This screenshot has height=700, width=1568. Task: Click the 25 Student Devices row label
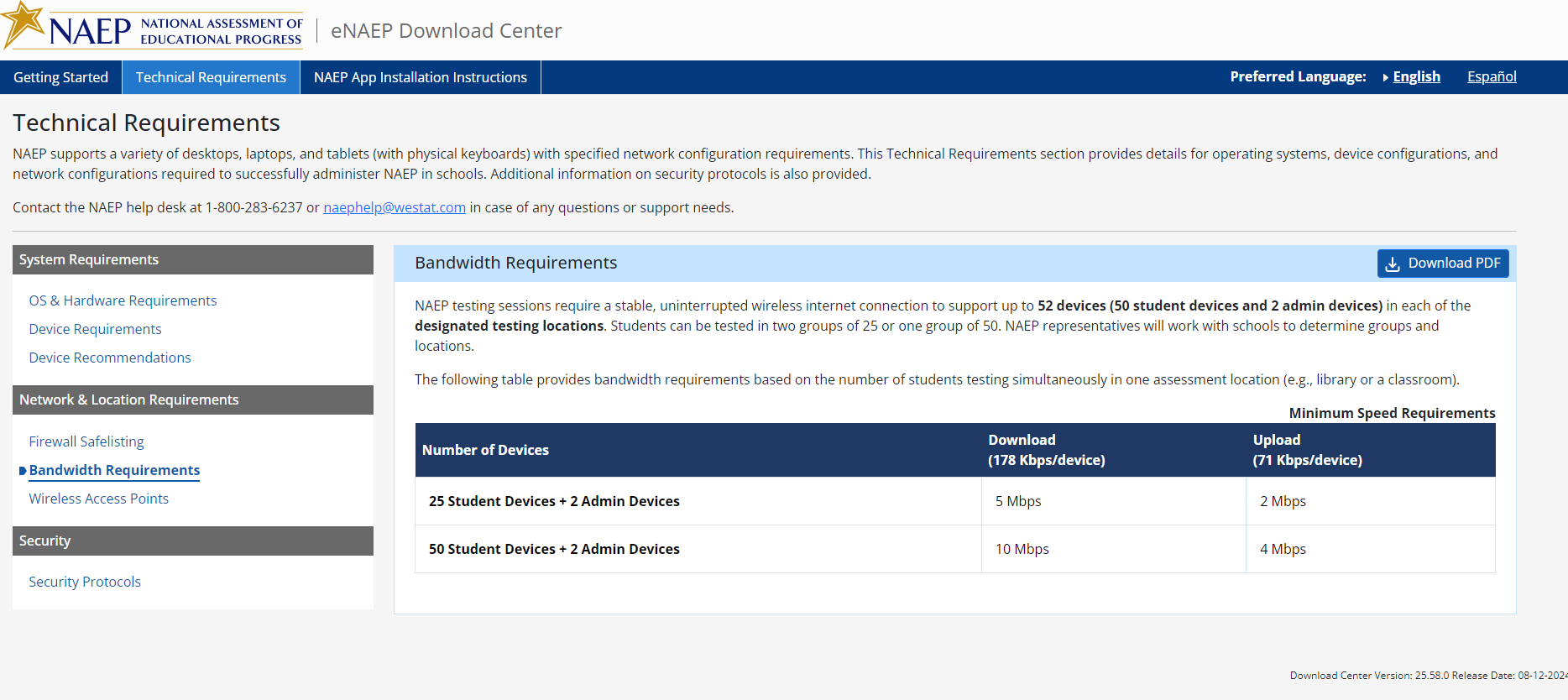tap(554, 501)
